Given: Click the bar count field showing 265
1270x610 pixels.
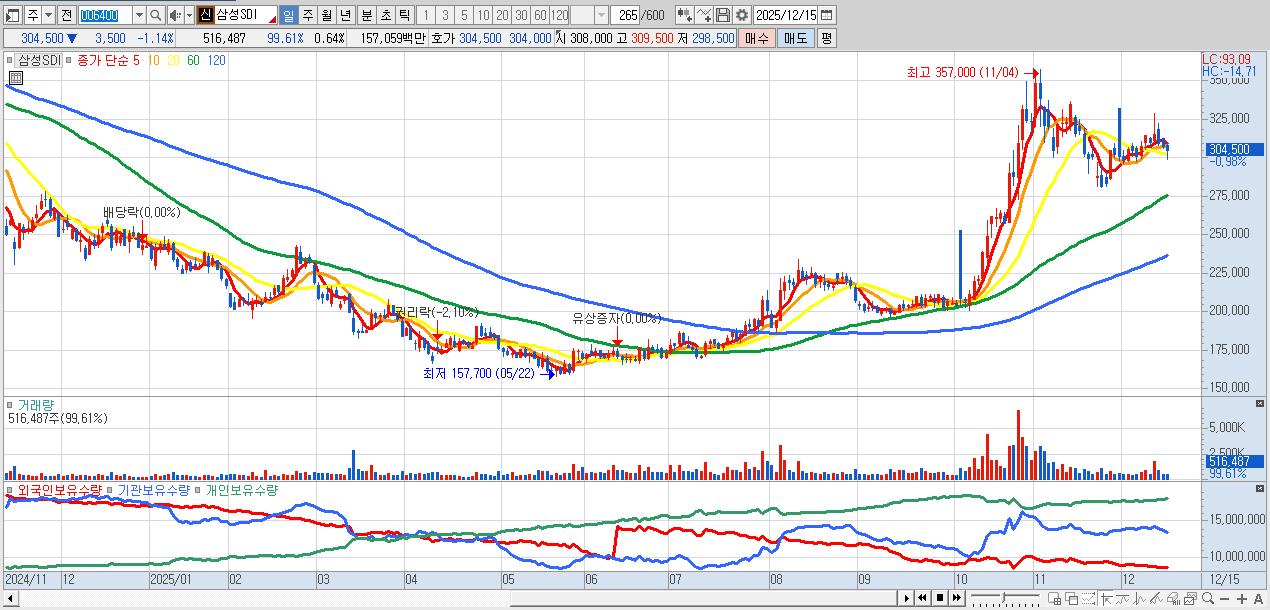Looking at the screenshot, I should tap(626, 15).
